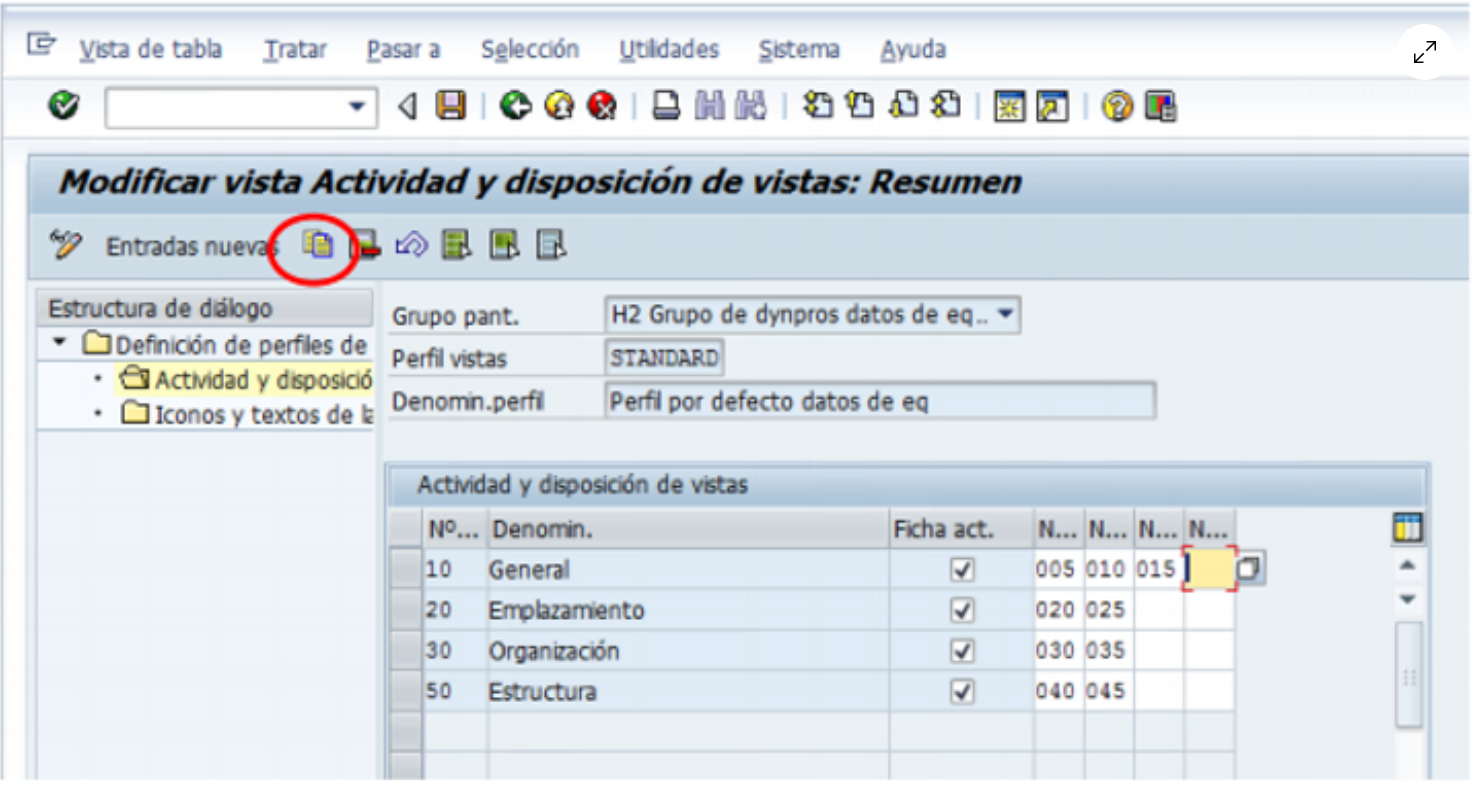Click the table settings column icon
Viewport: 1476px width, 786px height.
pyautogui.click(x=1408, y=528)
